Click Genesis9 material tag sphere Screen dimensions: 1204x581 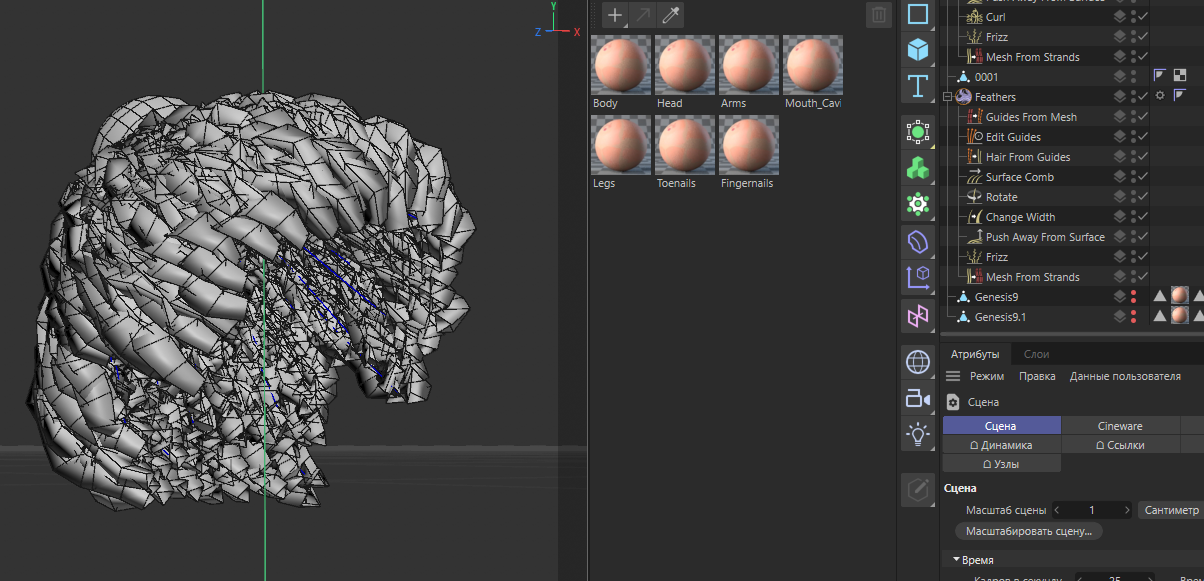tap(1180, 296)
